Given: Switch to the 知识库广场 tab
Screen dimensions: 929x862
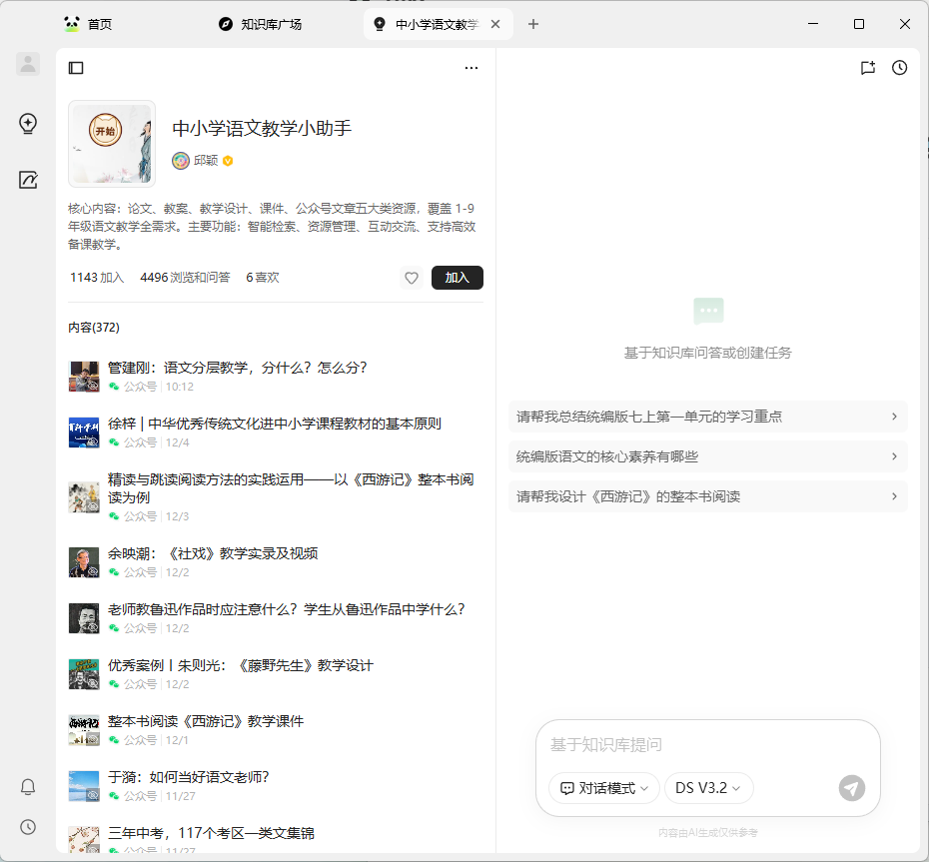Looking at the screenshot, I should click(270, 24).
